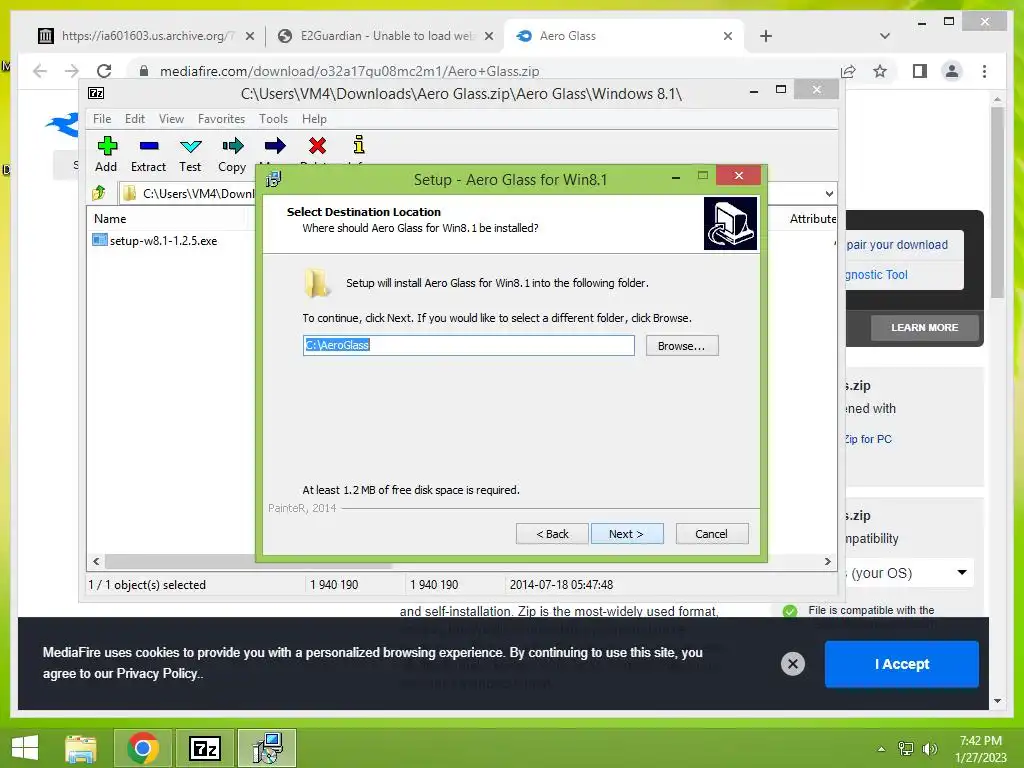This screenshot has width=1024, height=768.
Task: Close the E2Guardian tab
Action: click(x=488, y=36)
